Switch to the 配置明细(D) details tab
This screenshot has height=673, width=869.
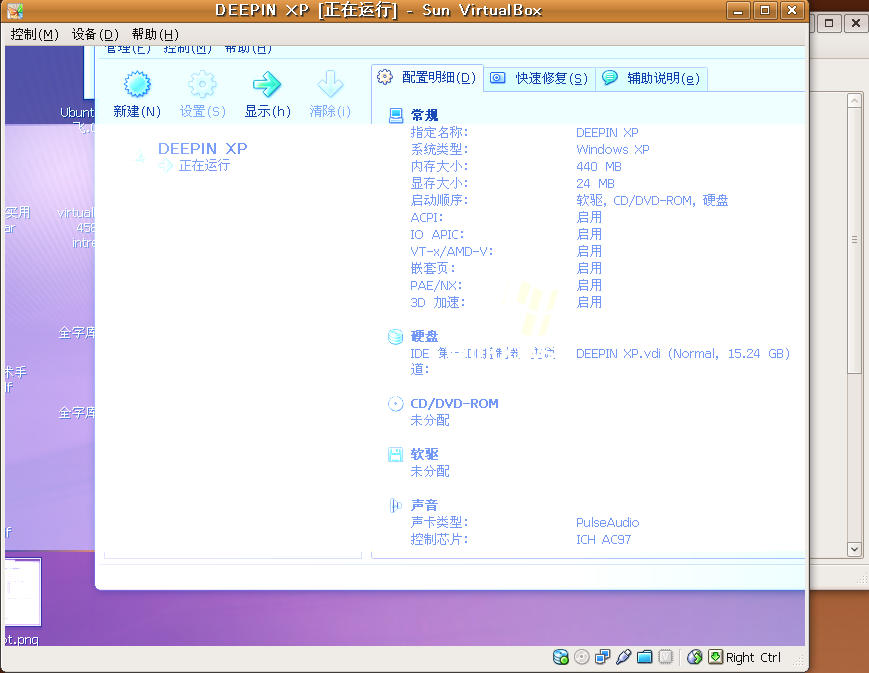point(427,78)
